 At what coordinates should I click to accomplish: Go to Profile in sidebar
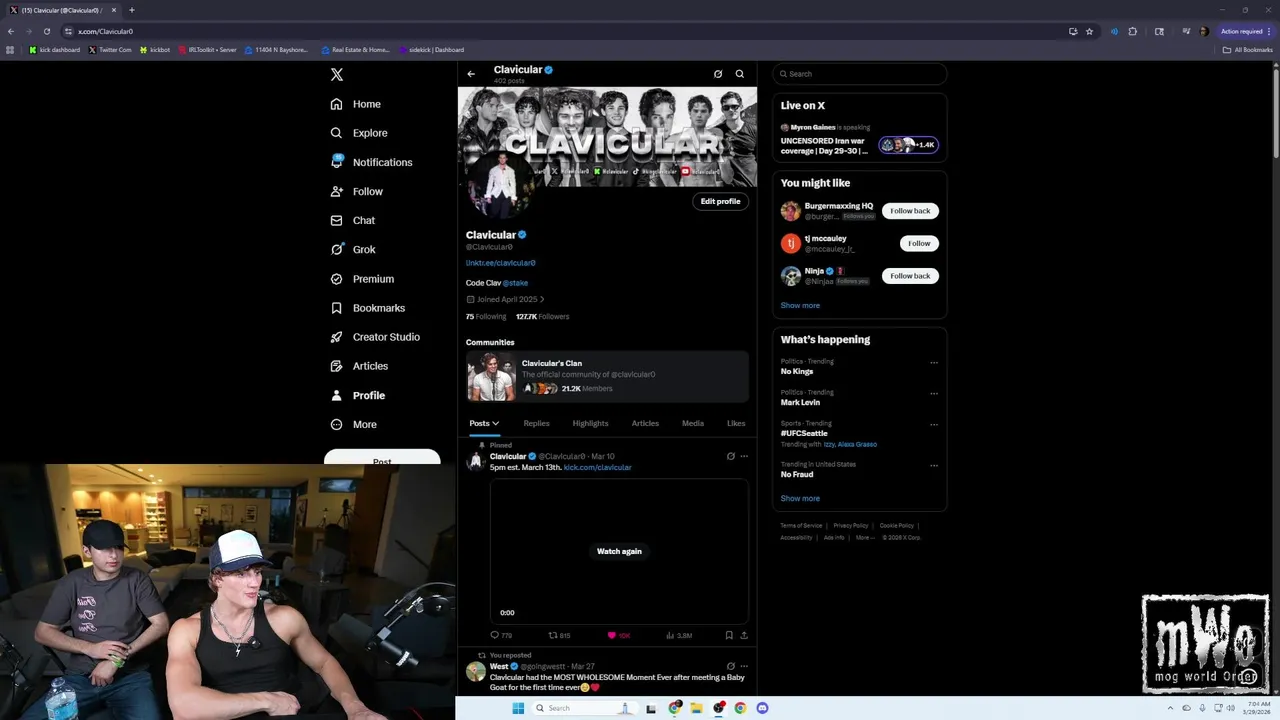point(358,395)
